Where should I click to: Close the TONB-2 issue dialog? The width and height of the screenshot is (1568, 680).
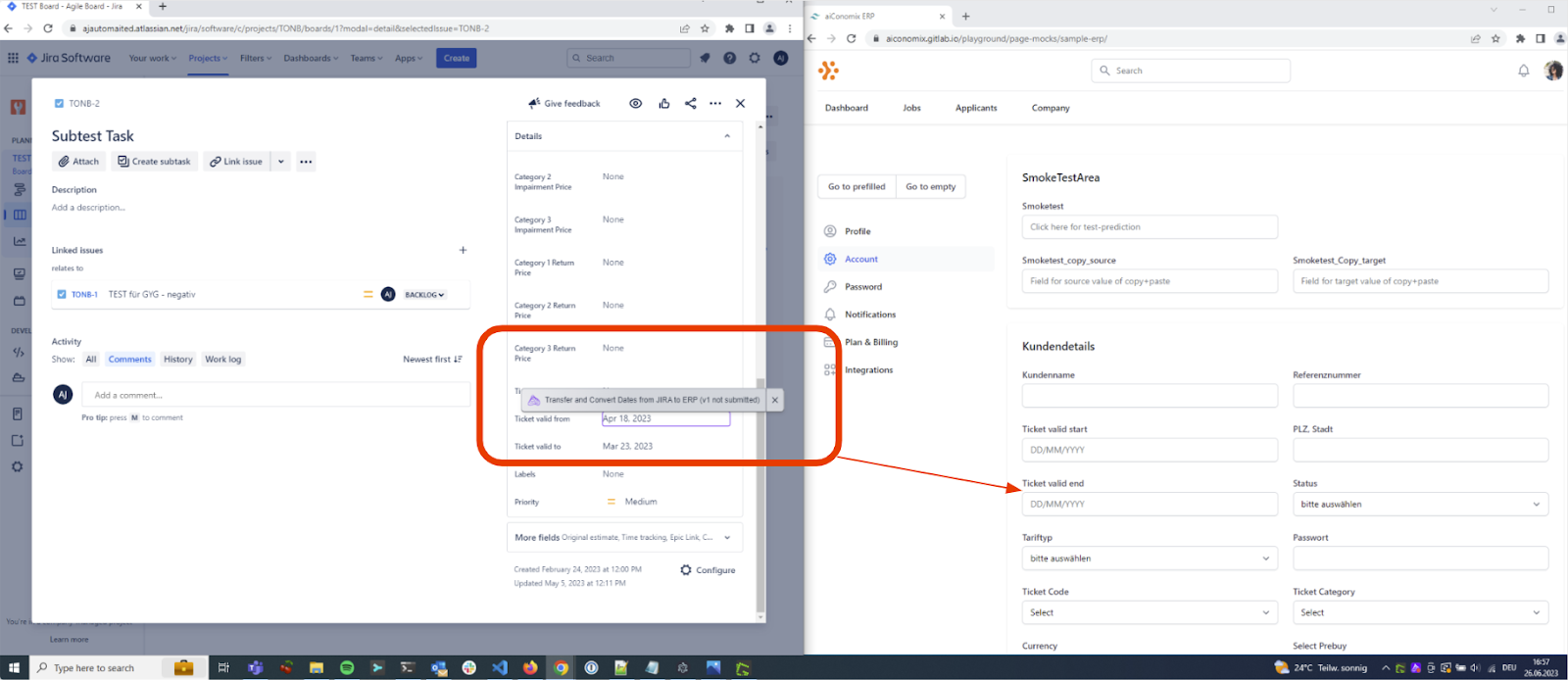click(740, 103)
